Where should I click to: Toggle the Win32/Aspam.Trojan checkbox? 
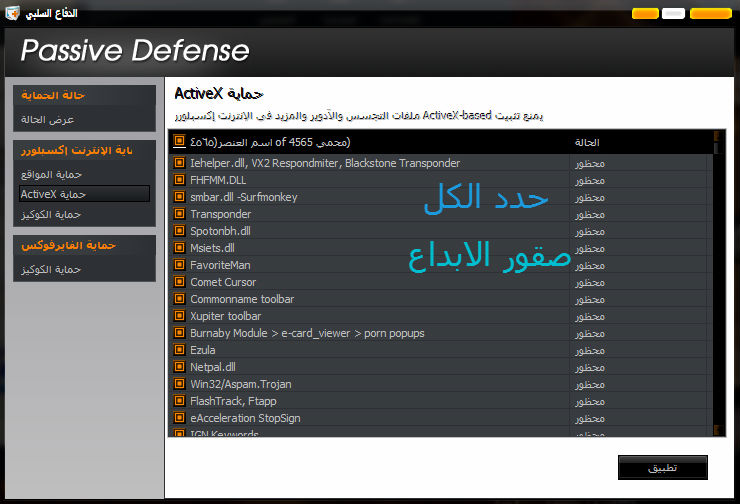point(180,384)
